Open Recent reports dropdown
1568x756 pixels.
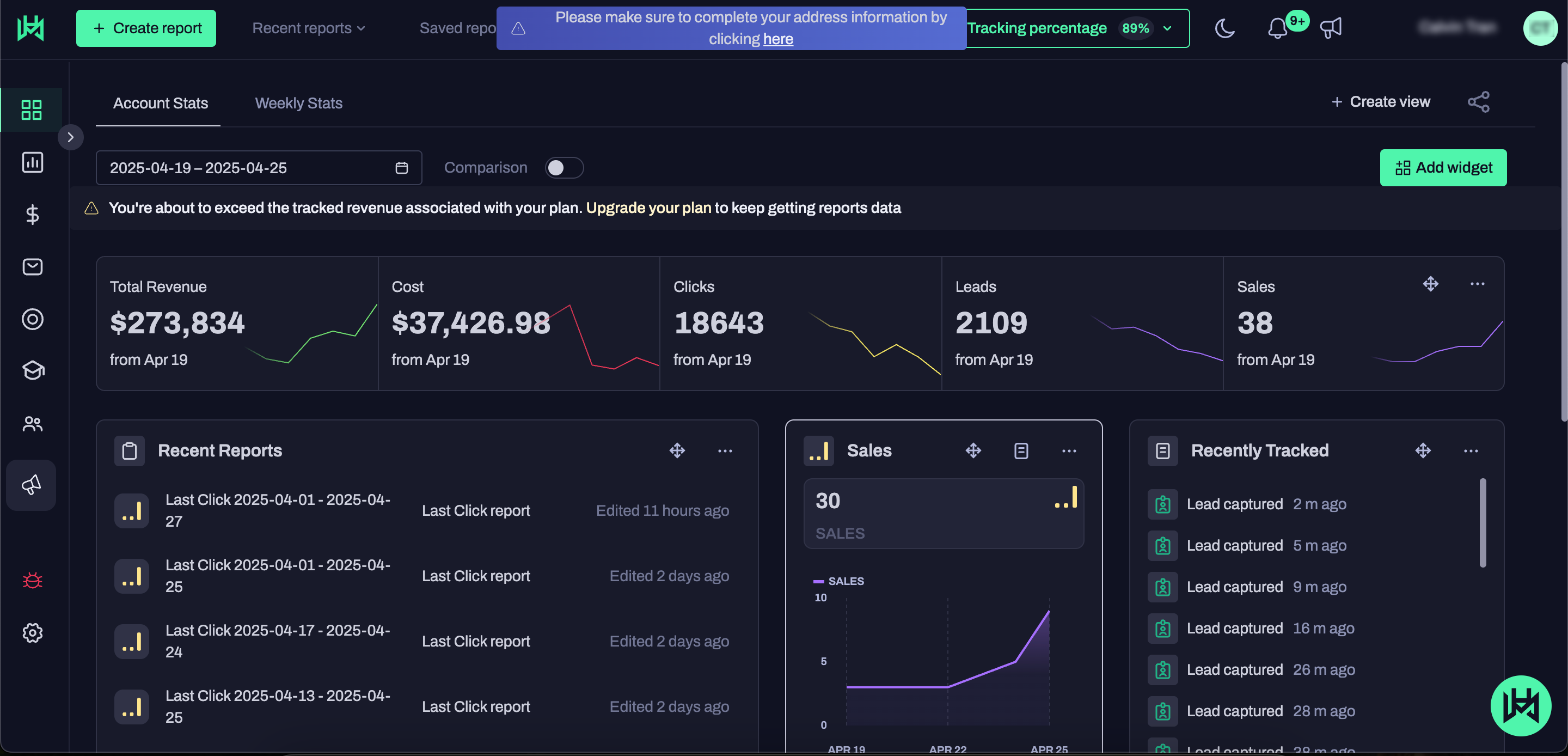309,28
